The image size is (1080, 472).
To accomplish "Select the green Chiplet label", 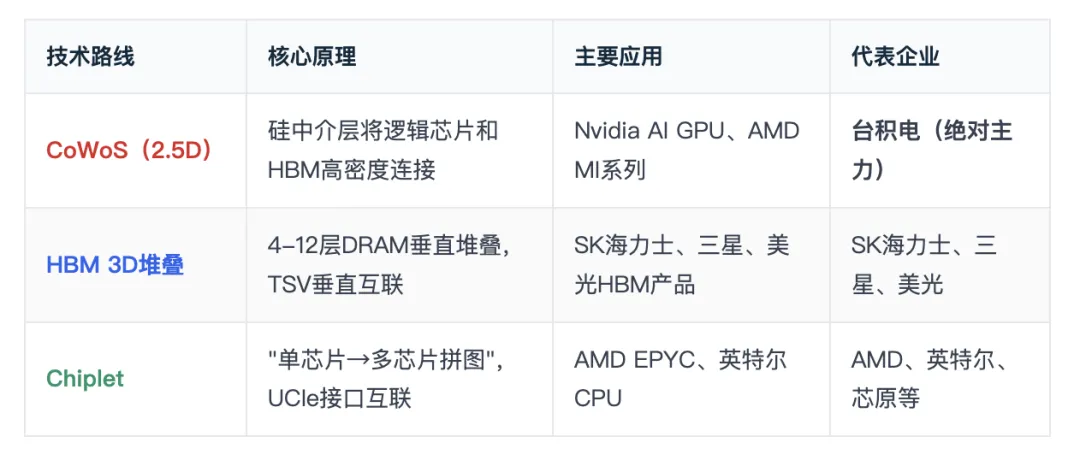I will [x=85, y=378].
